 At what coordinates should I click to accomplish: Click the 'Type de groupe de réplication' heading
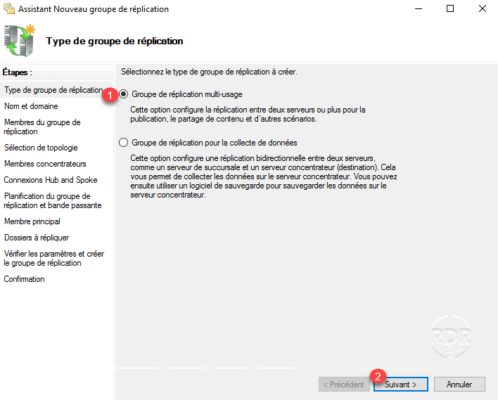[x=115, y=41]
